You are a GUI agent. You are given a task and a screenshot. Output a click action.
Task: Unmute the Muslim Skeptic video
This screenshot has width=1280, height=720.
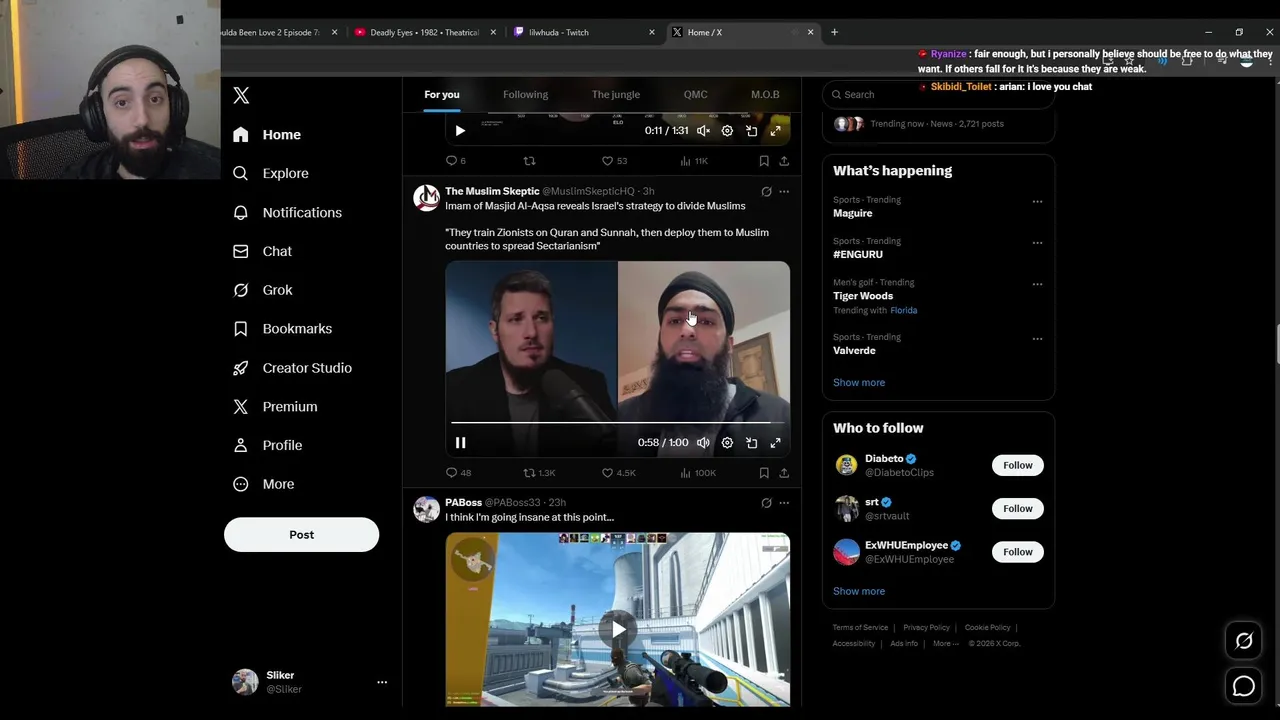703,442
